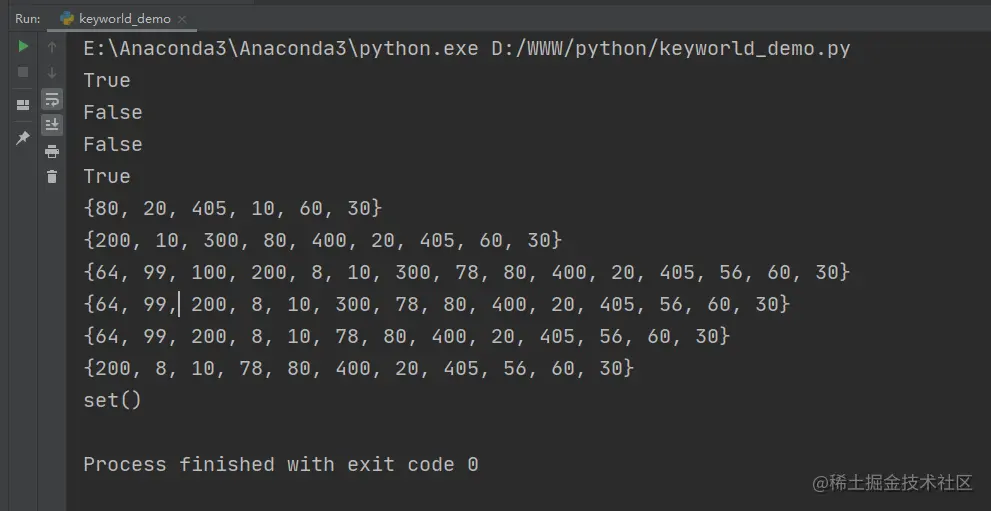
Task: Click the down stack trace arrow
Action: click(52, 73)
